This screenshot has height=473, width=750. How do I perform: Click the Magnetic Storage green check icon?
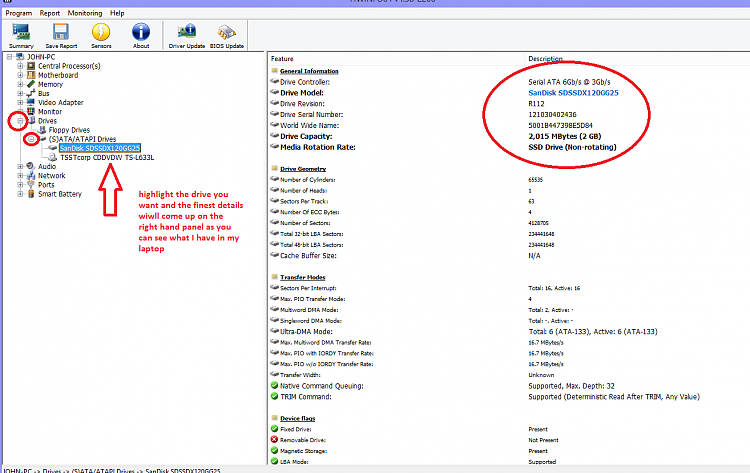click(x=274, y=450)
